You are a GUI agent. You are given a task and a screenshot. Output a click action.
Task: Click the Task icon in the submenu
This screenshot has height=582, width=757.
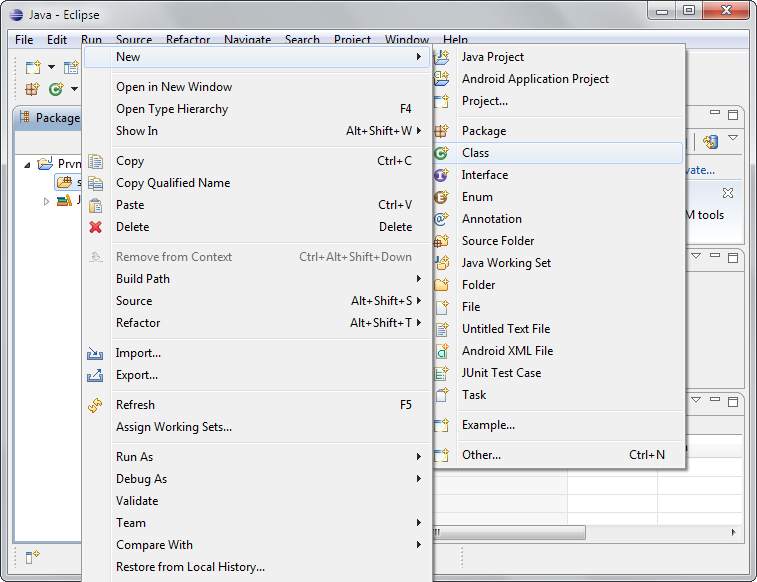point(442,395)
